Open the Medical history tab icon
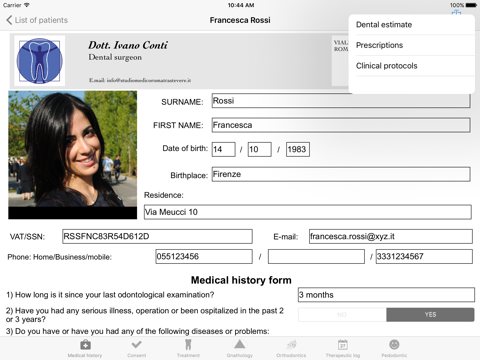 pos(85,345)
